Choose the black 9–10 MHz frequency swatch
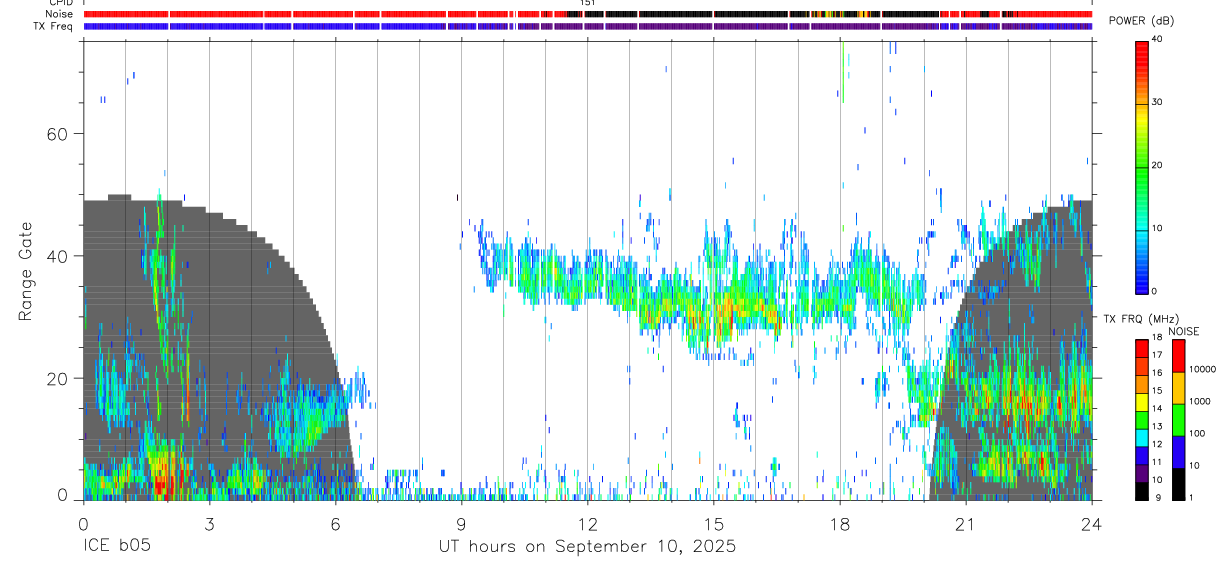 (x=1141, y=490)
